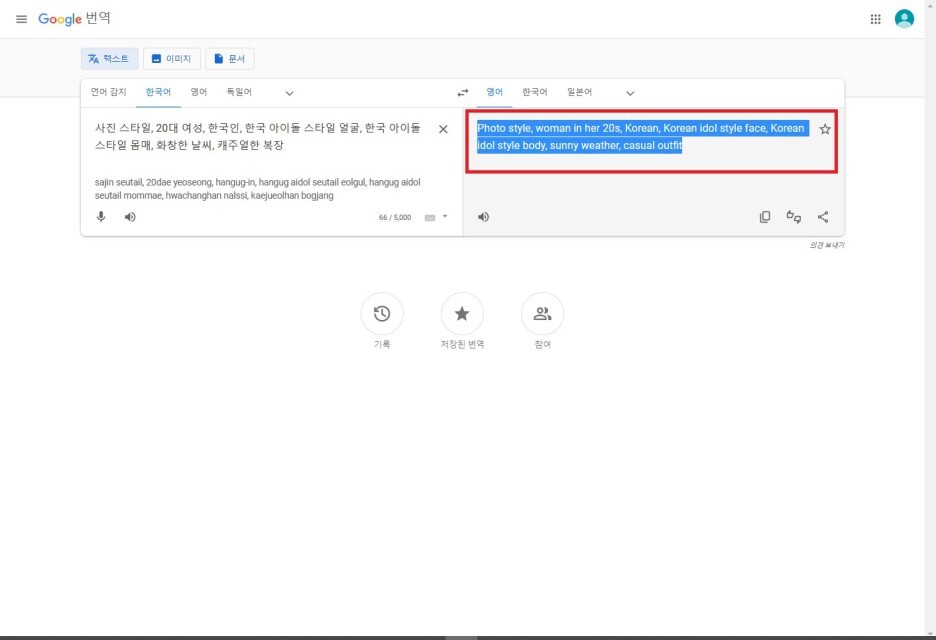Choose 영어 as source language
This screenshot has width=936, height=640.
199,92
